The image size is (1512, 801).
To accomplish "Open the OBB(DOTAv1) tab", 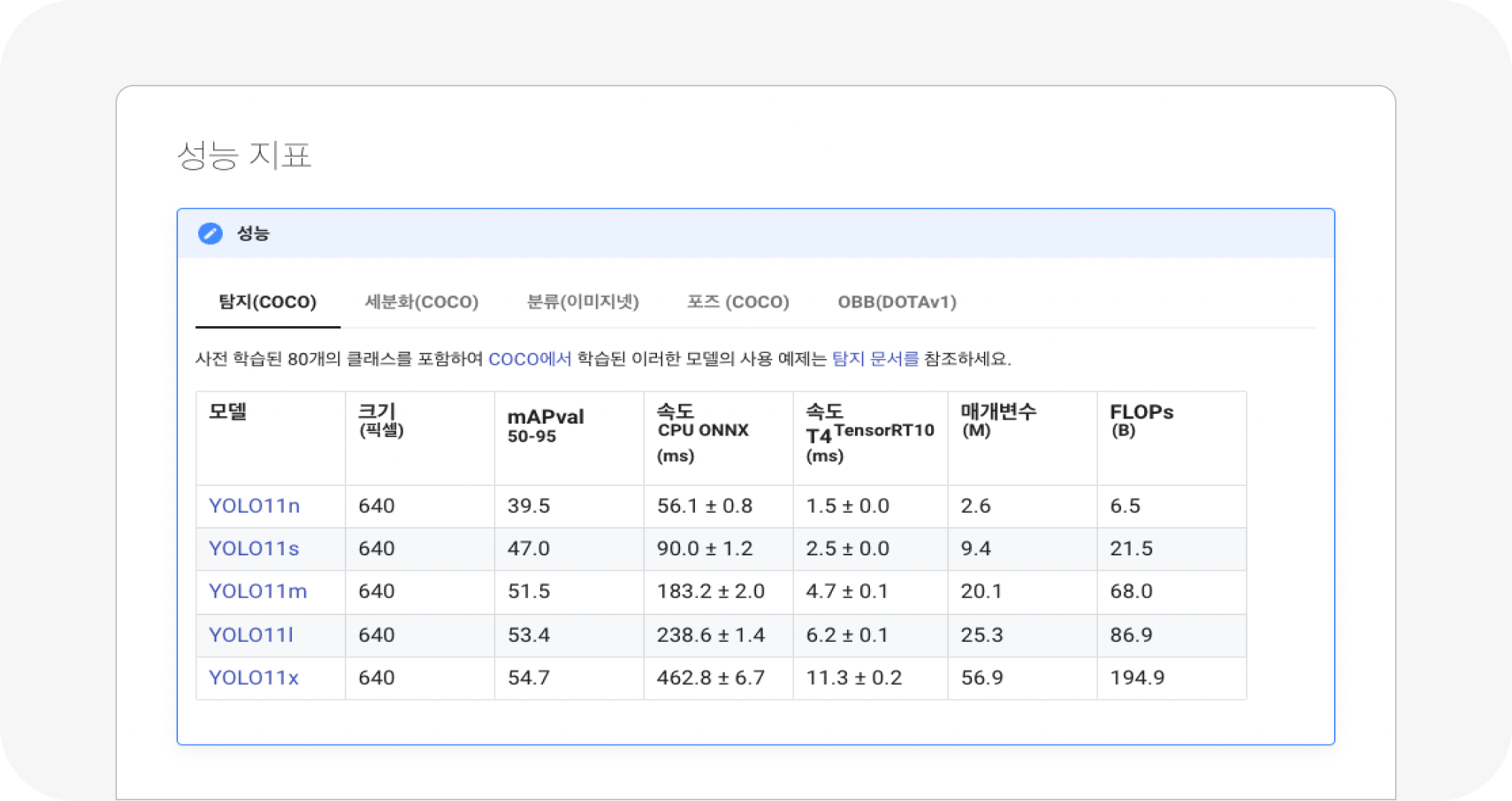I will (x=897, y=301).
